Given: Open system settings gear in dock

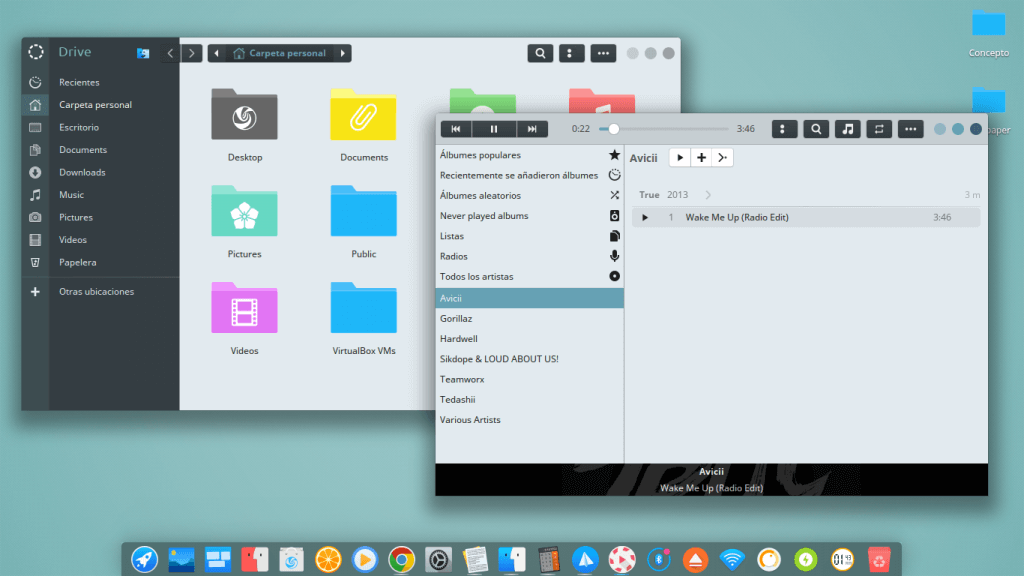Looking at the screenshot, I should [x=438, y=560].
